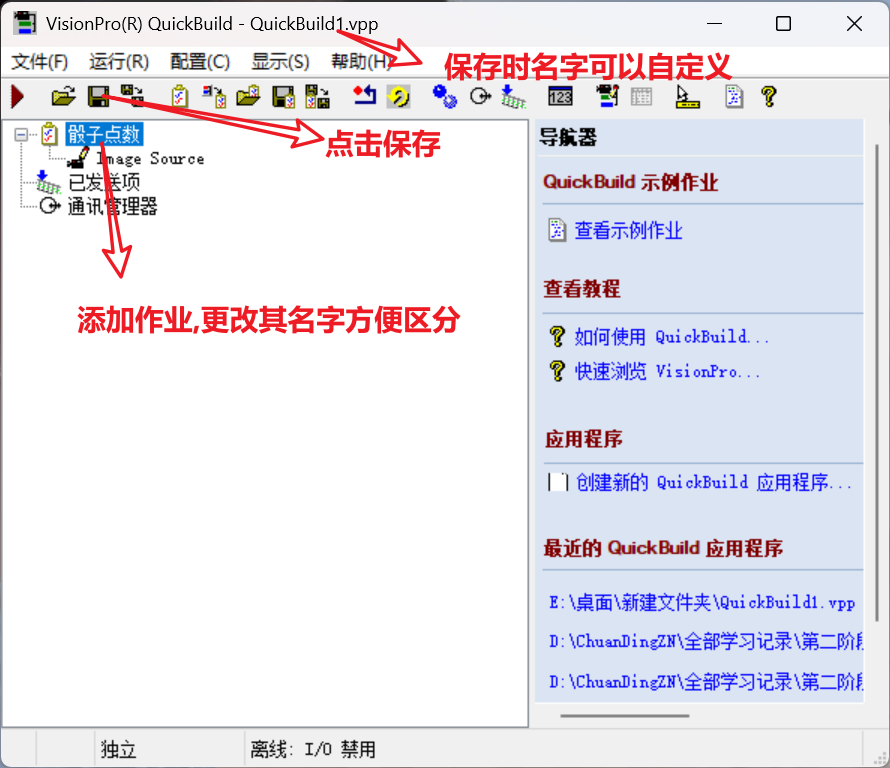Viewport: 890px width, 768px height.
Task: Click save job as icon with arrow
Action: [317, 96]
